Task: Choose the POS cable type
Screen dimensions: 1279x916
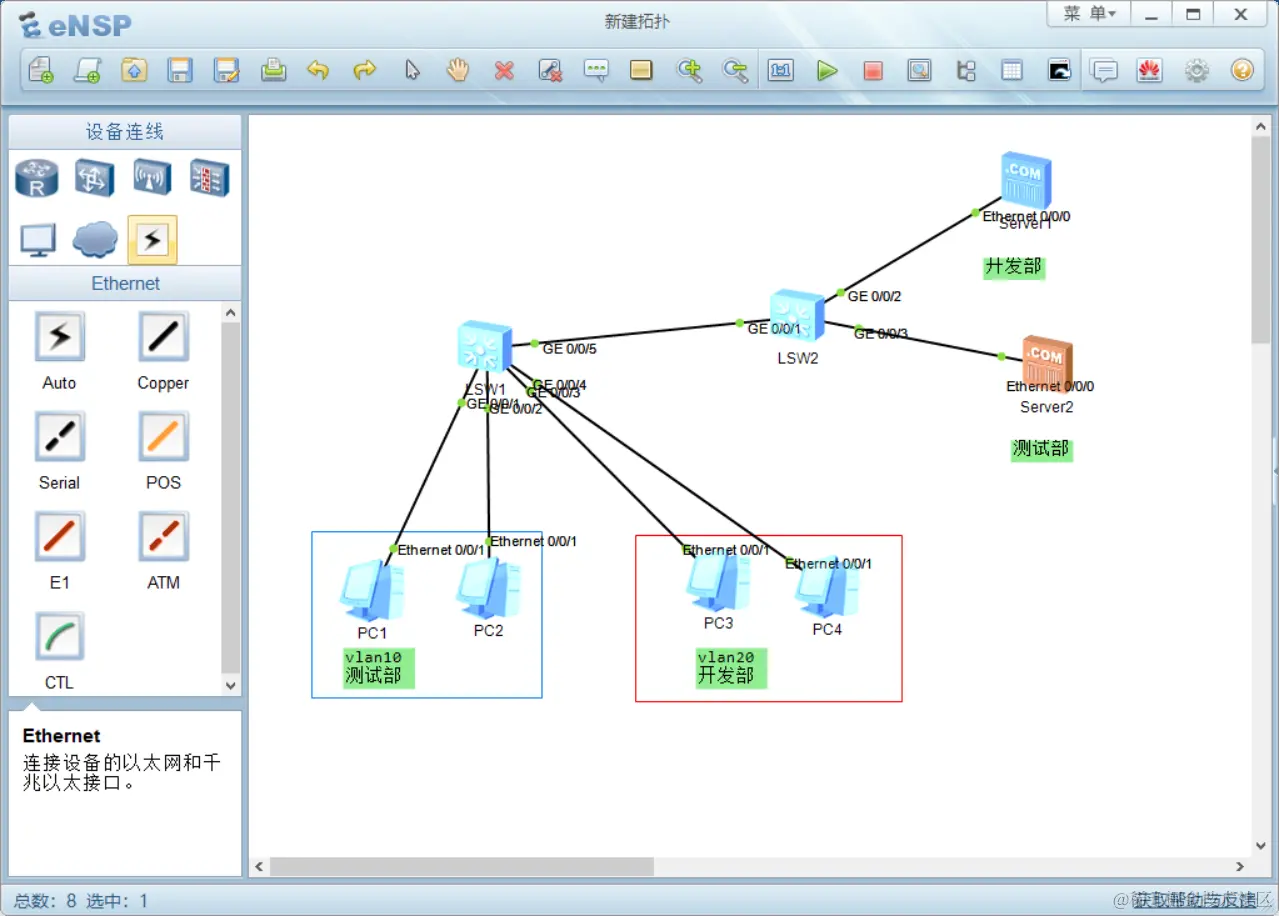Action: 163,437
